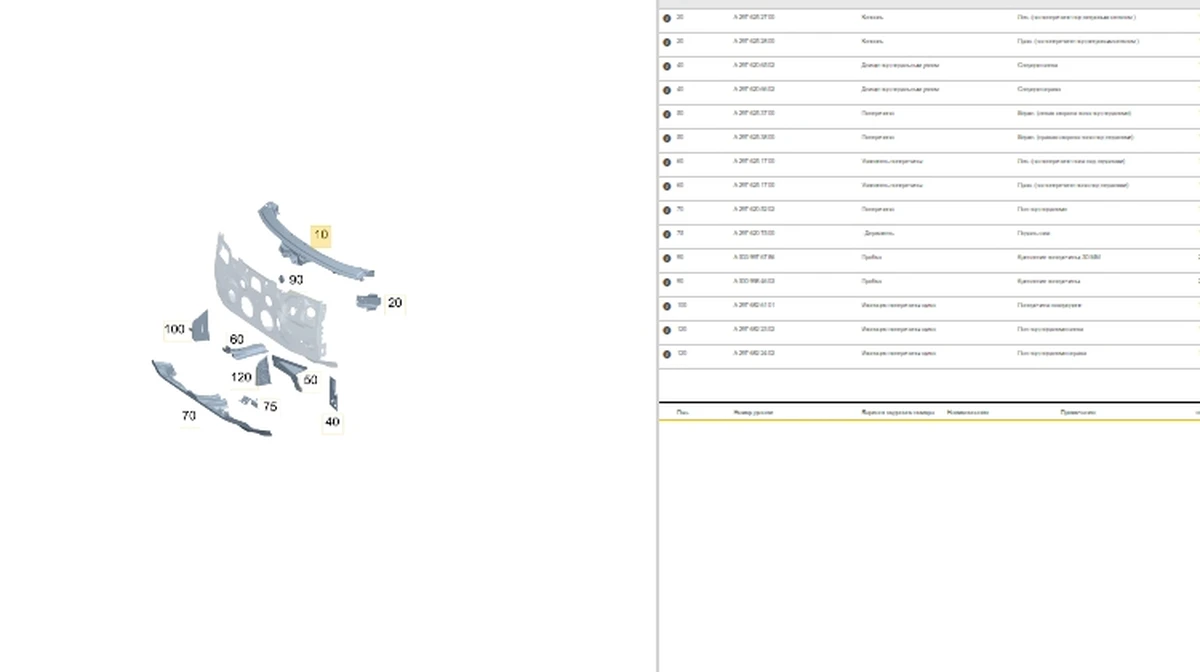Click the info icon in the position 75 row
Screen dimensions: 1200x672
[667, 234]
